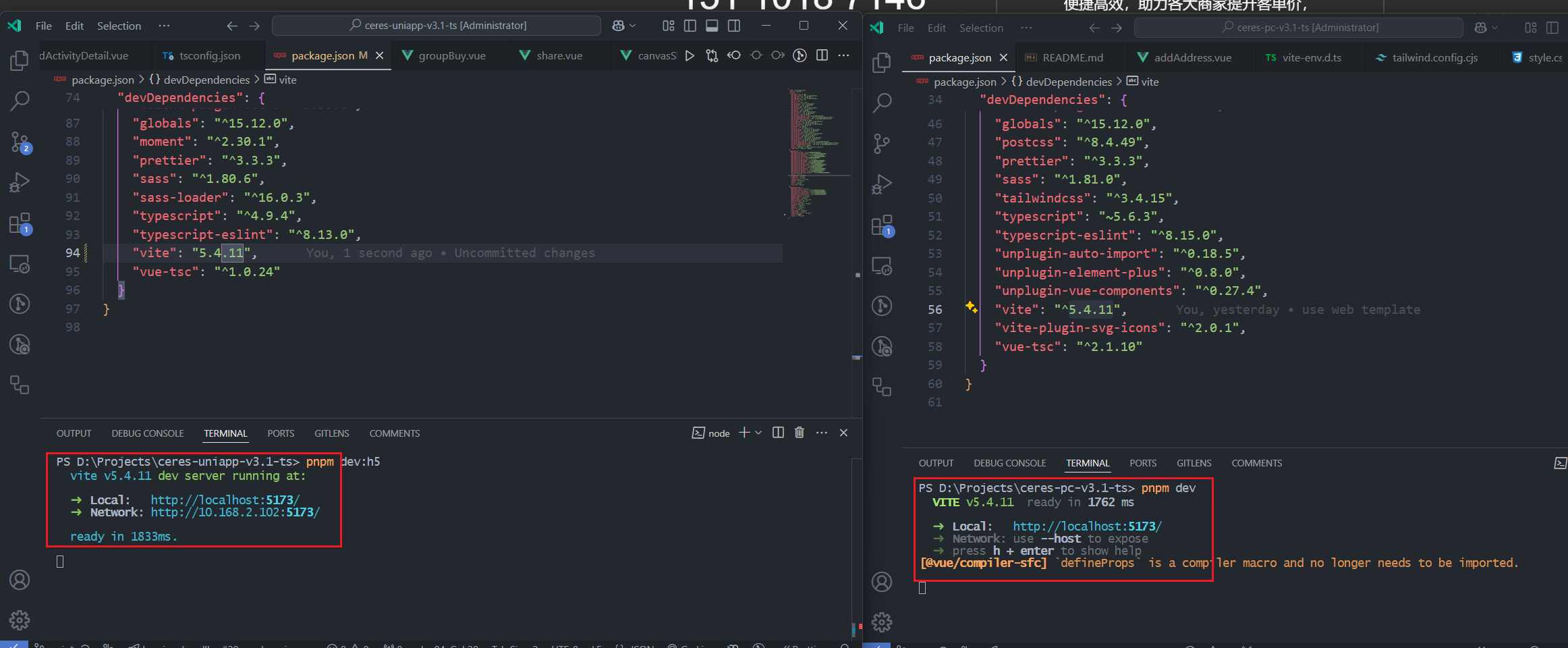The width and height of the screenshot is (1568, 648).
Task: Toggle primary side bar in the ceres-pc window
Action: click(1552, 28)
